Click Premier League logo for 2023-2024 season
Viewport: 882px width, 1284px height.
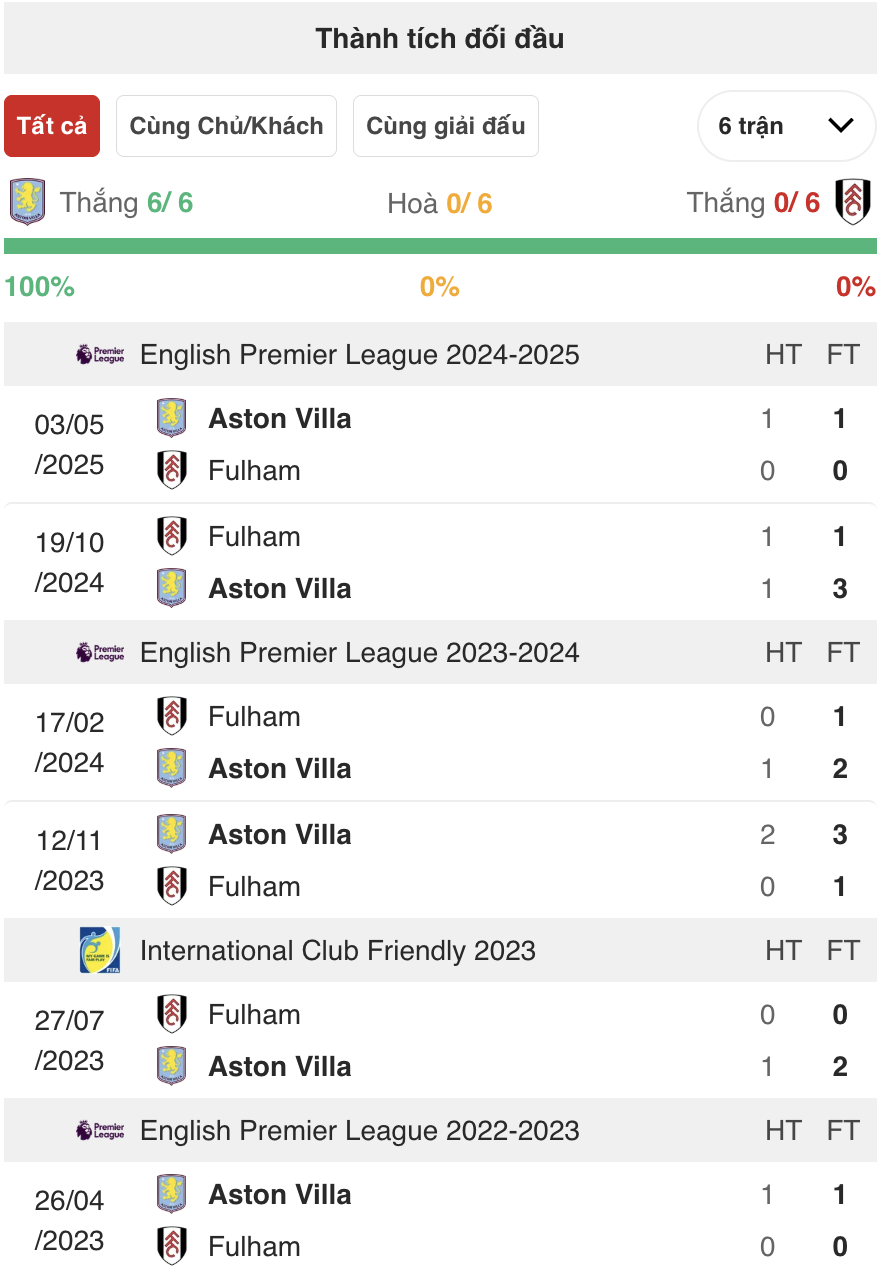100,652
